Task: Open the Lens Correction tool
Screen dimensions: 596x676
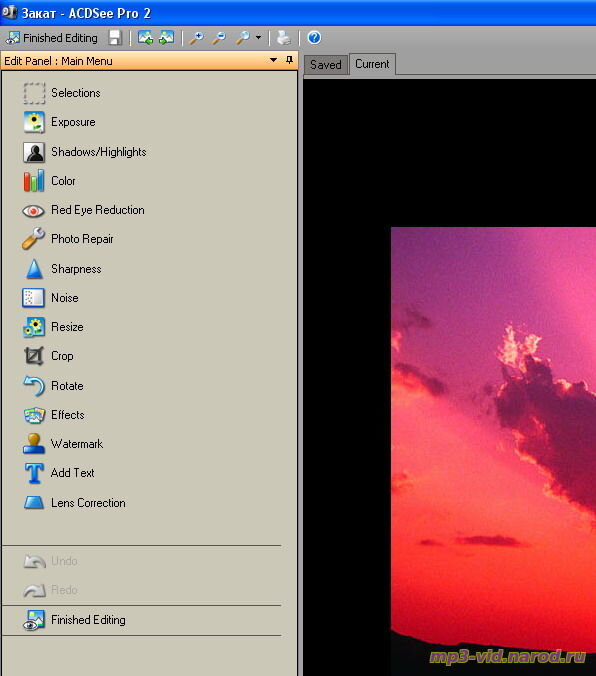Action: [x=74, y=503]
